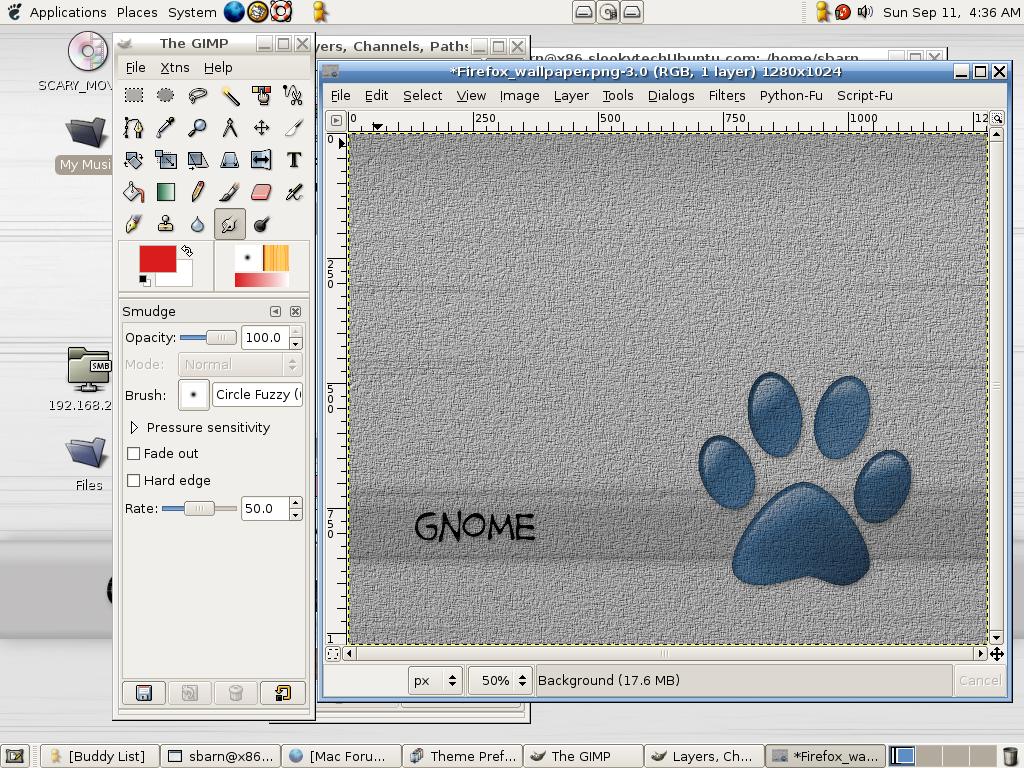
Task: Swap foreground and background colors arrow
Action: coord(187,251)
